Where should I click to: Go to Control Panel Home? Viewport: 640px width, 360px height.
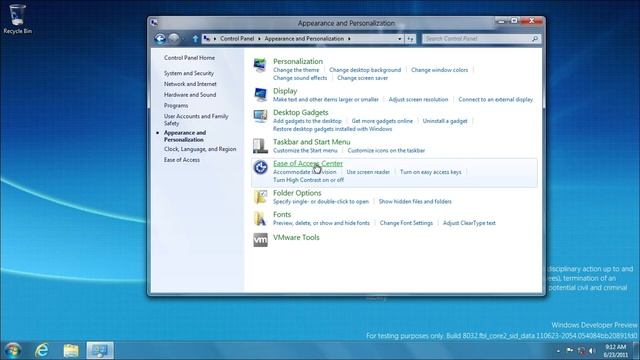[189, 58]
